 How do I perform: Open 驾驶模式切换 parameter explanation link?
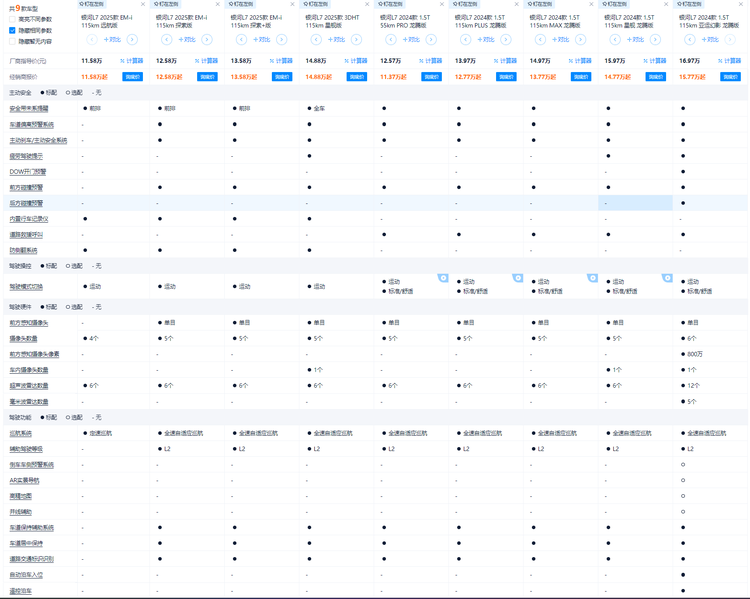coord(27,287)
